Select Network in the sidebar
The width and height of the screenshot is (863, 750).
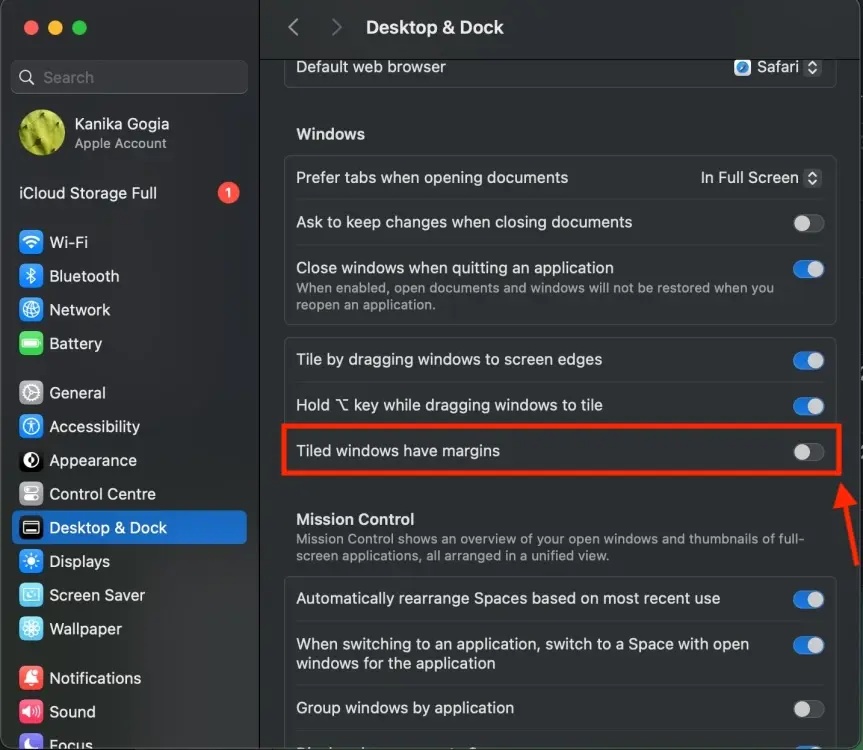click(x=79, y=309)
